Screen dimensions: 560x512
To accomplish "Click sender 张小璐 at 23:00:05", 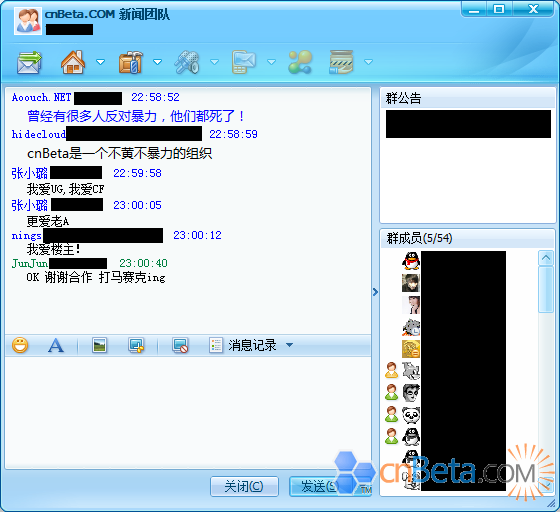I will coord(30,205).
